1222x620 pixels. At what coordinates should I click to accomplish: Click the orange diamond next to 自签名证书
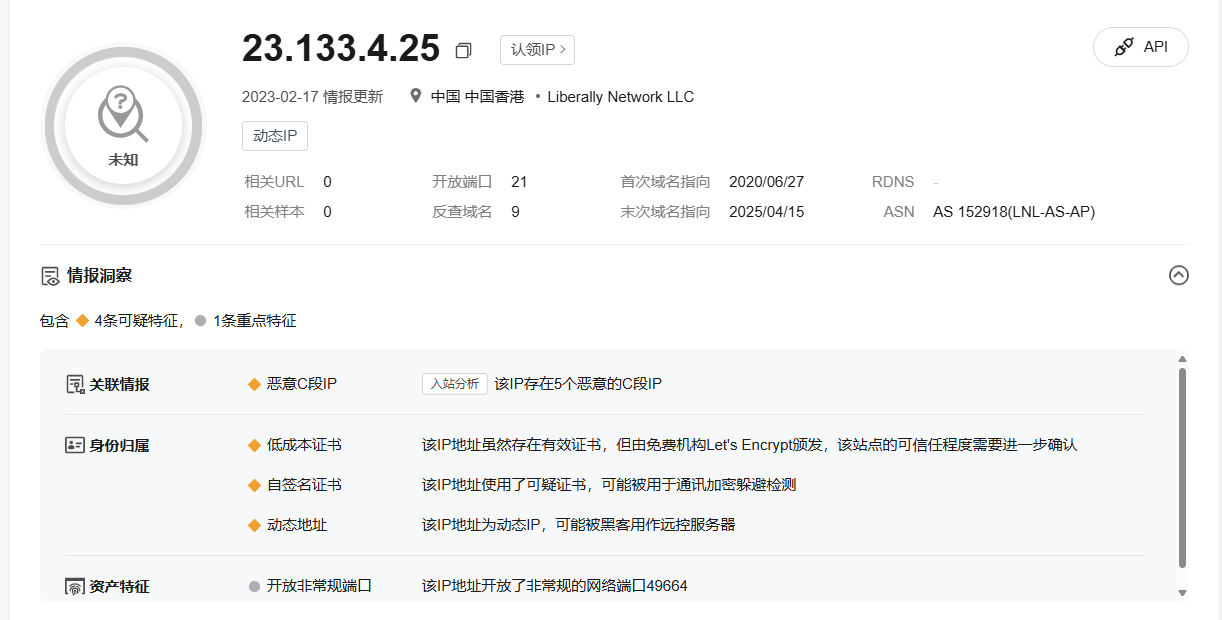click(254, 485)
